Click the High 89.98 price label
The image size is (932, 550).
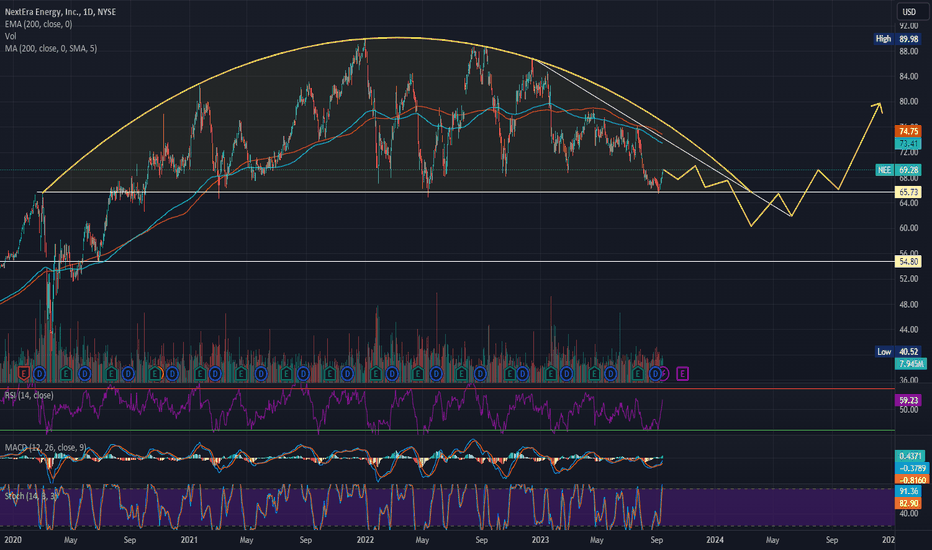click(898, 39)
